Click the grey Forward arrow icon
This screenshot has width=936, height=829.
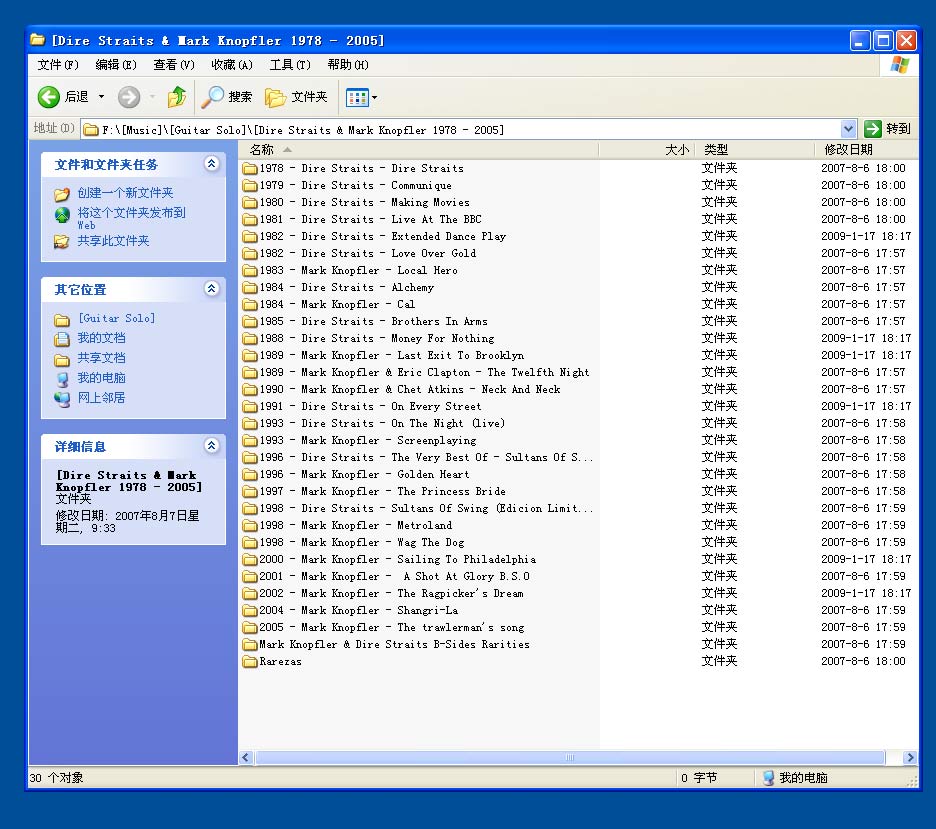128,97
